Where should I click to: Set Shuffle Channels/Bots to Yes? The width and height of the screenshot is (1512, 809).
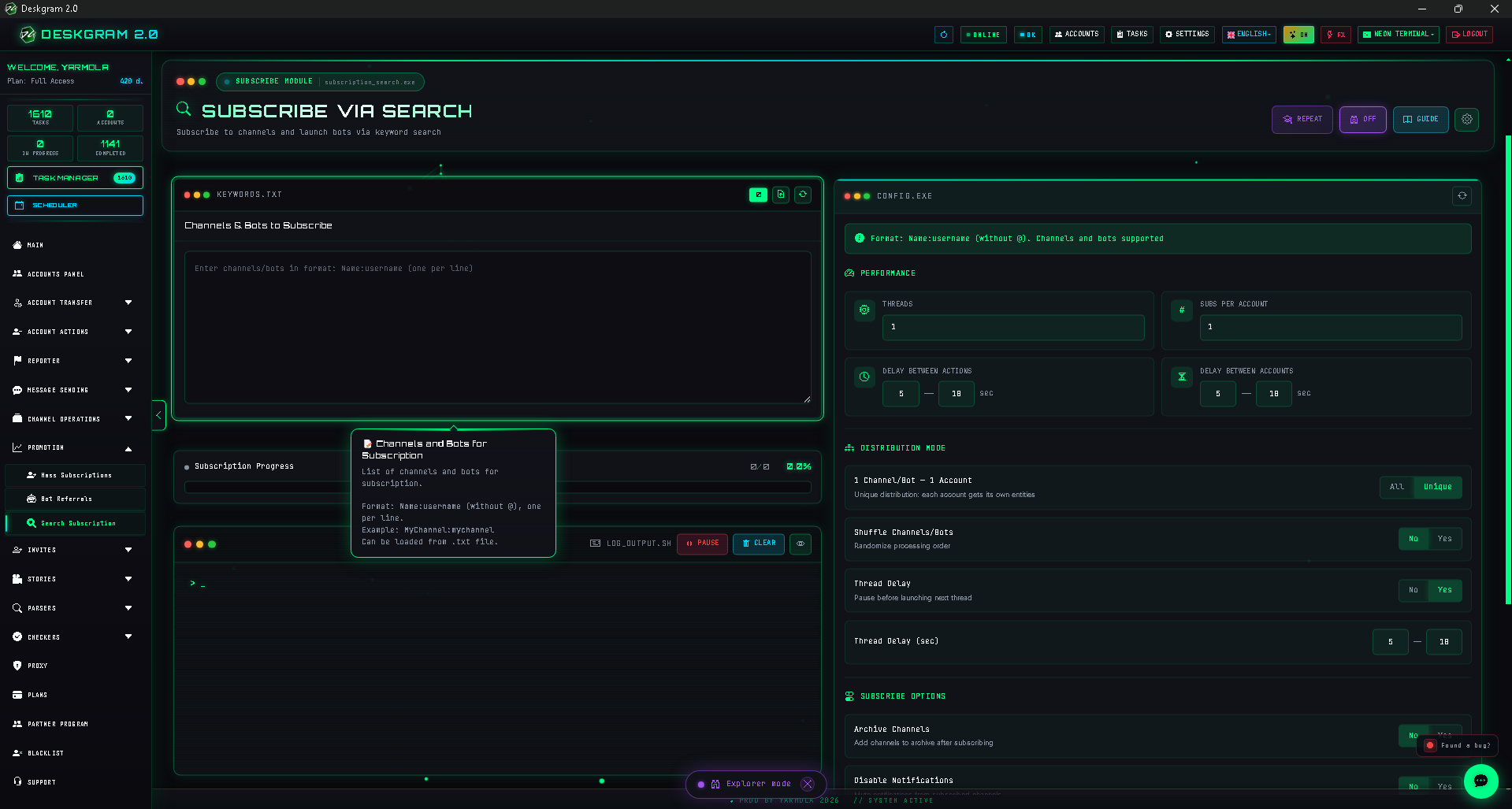click(x=1445, y=539)
